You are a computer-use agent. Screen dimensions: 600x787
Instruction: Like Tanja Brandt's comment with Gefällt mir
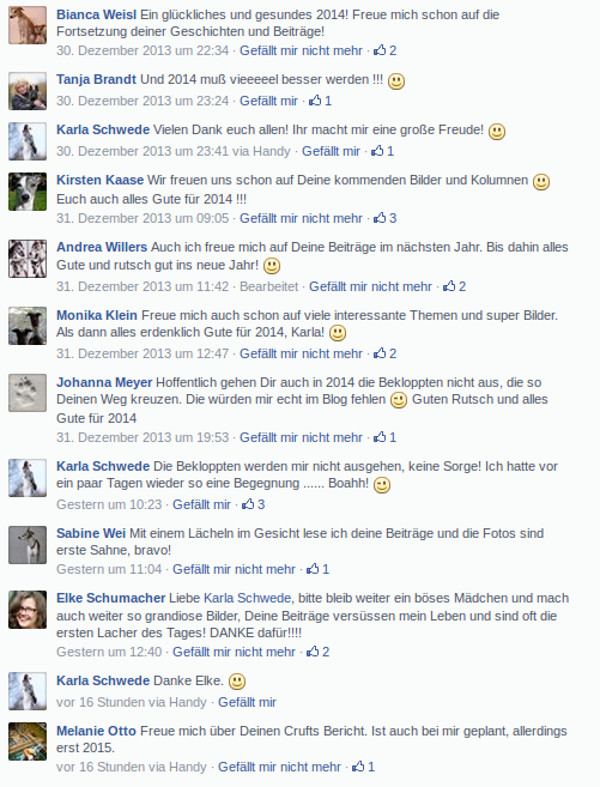pyautogui.click(x=269, y=100)
